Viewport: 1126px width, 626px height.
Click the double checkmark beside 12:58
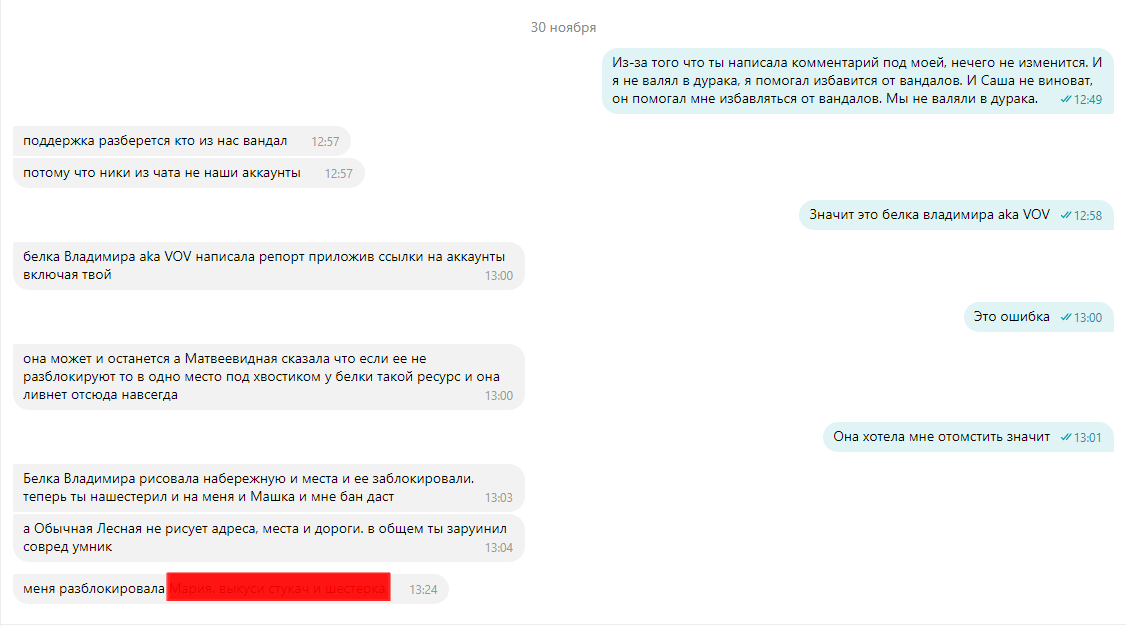1066,215
